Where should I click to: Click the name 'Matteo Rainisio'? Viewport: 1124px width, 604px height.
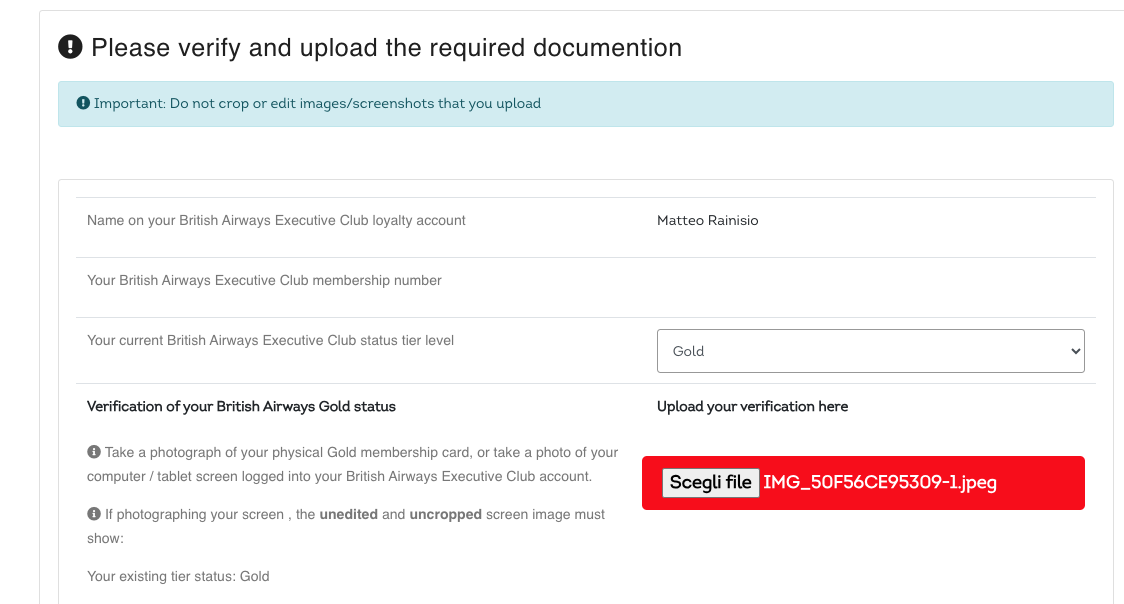click(708, 221)
